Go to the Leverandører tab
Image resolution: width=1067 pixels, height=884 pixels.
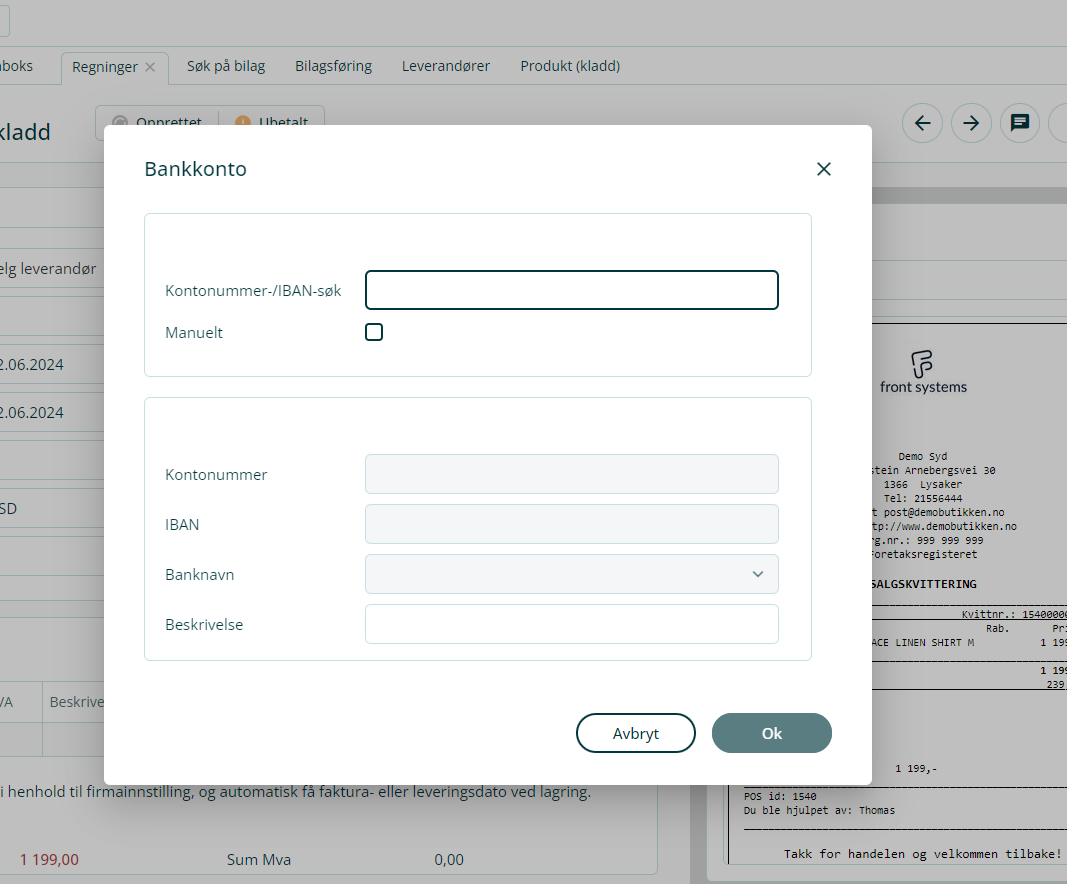point(446,66)
